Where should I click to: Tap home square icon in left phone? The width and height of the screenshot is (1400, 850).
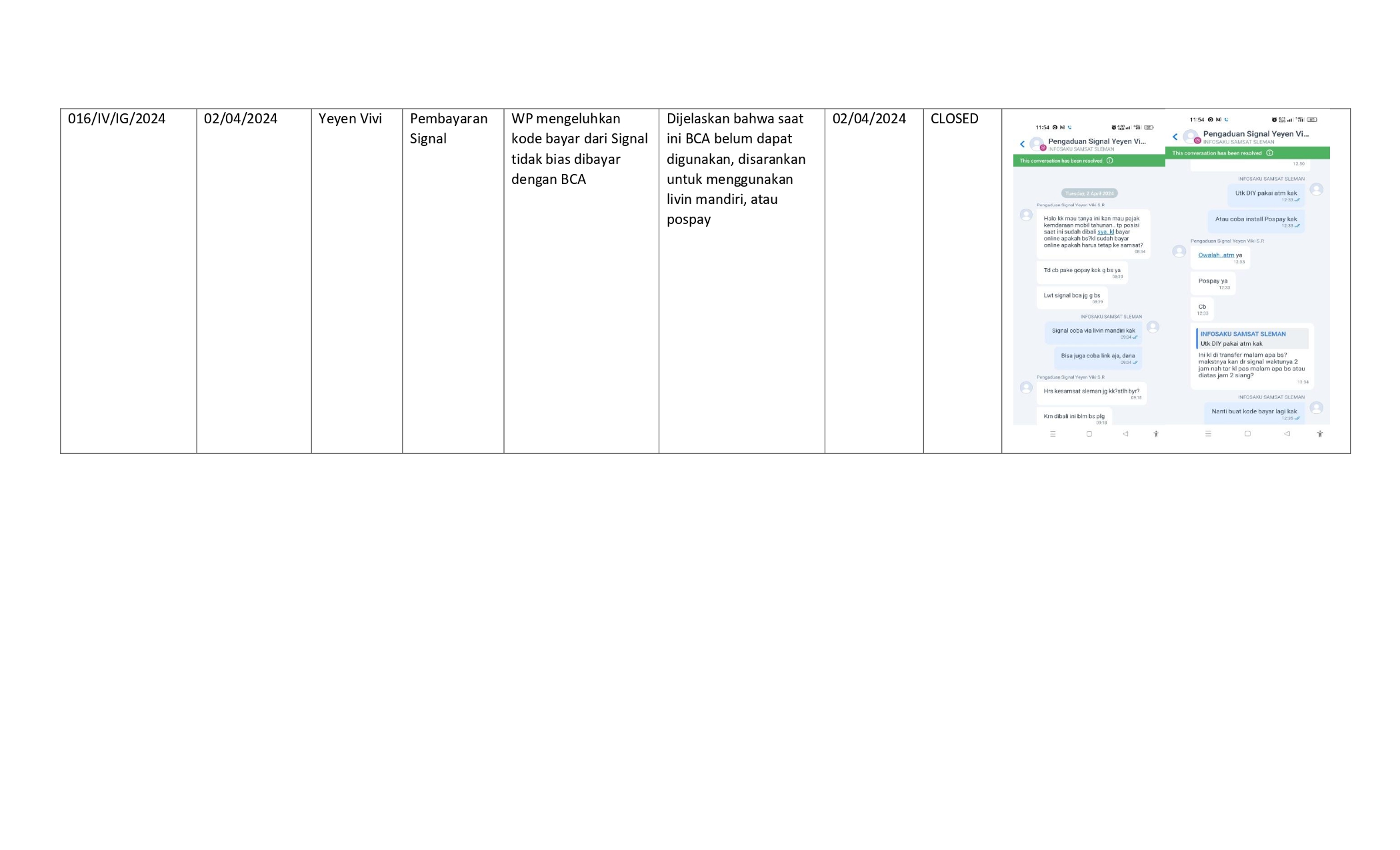1089,434
